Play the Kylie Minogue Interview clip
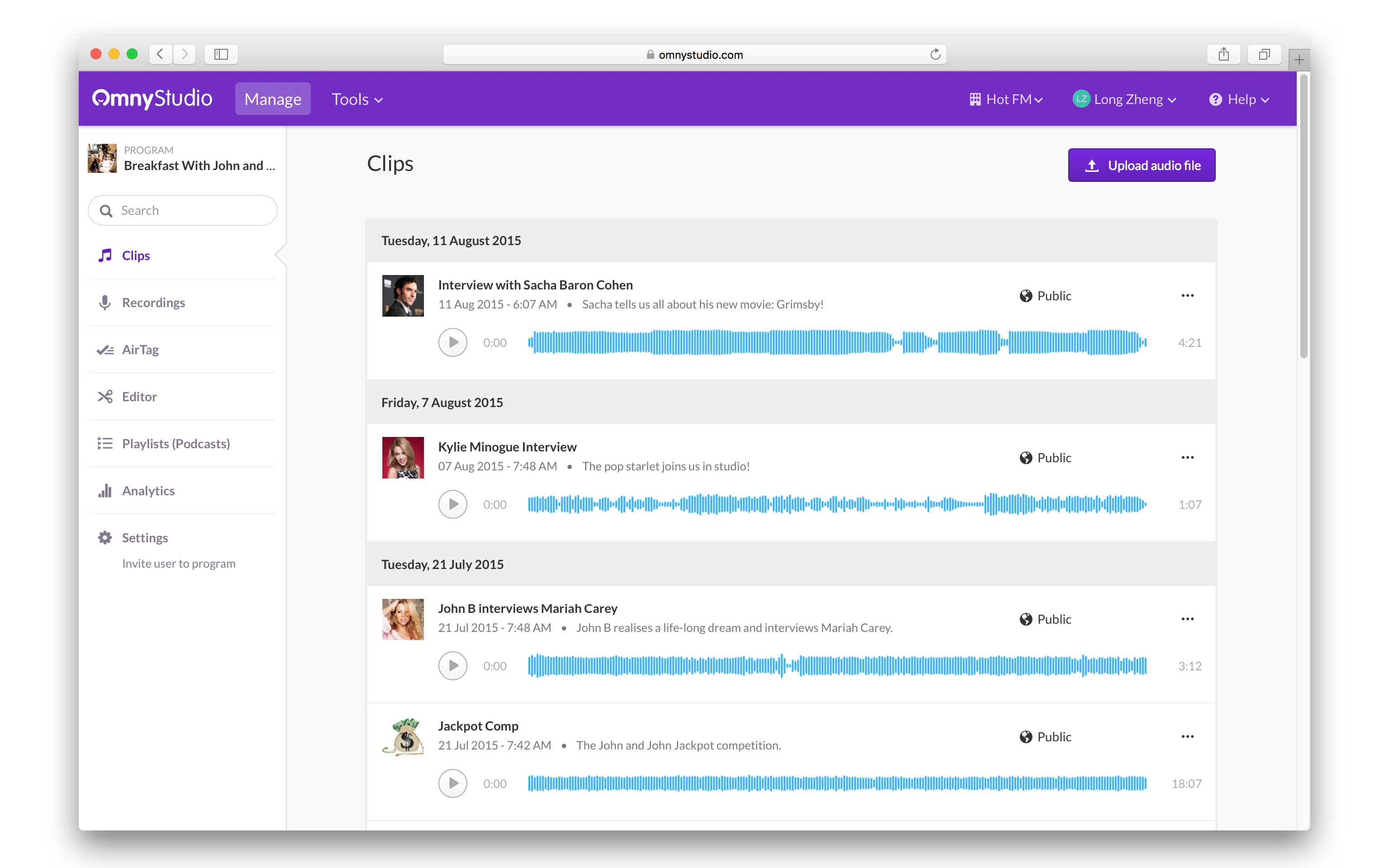Viewport: 1389px width, 868px height. pos(452,504)
